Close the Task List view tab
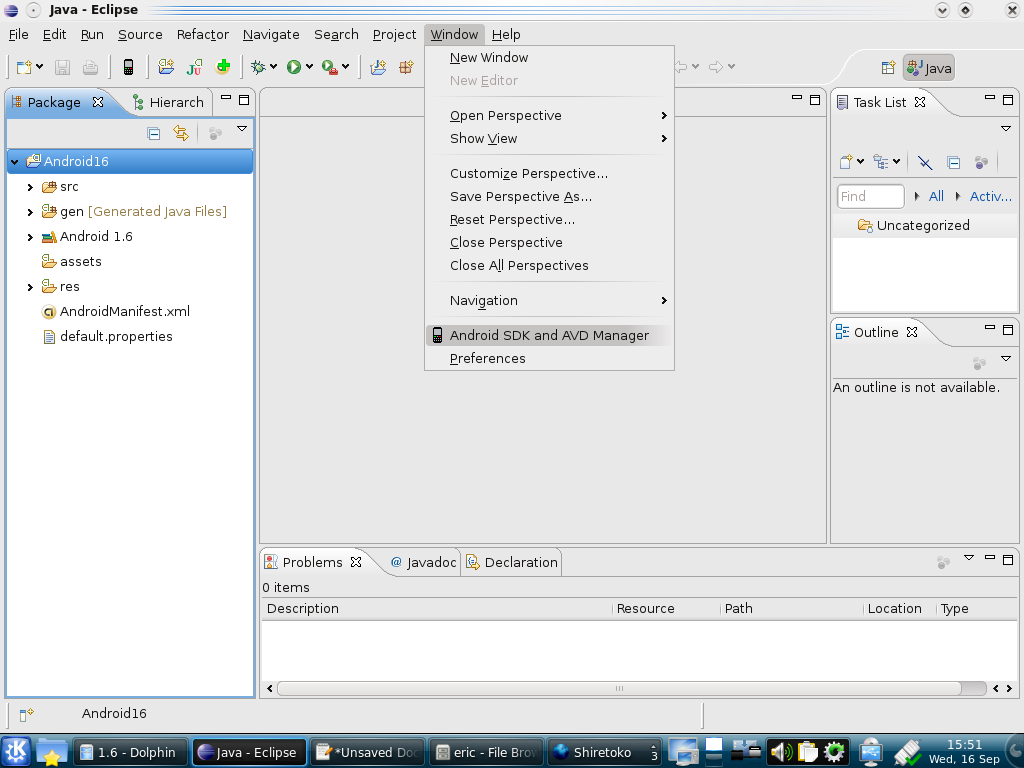 coord(920,102)
